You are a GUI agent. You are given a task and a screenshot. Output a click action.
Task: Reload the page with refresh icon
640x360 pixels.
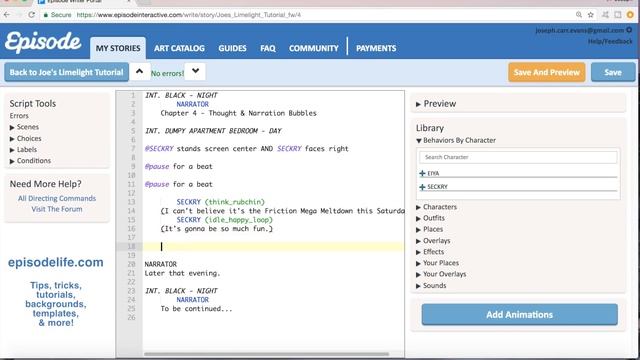point(31,15)
